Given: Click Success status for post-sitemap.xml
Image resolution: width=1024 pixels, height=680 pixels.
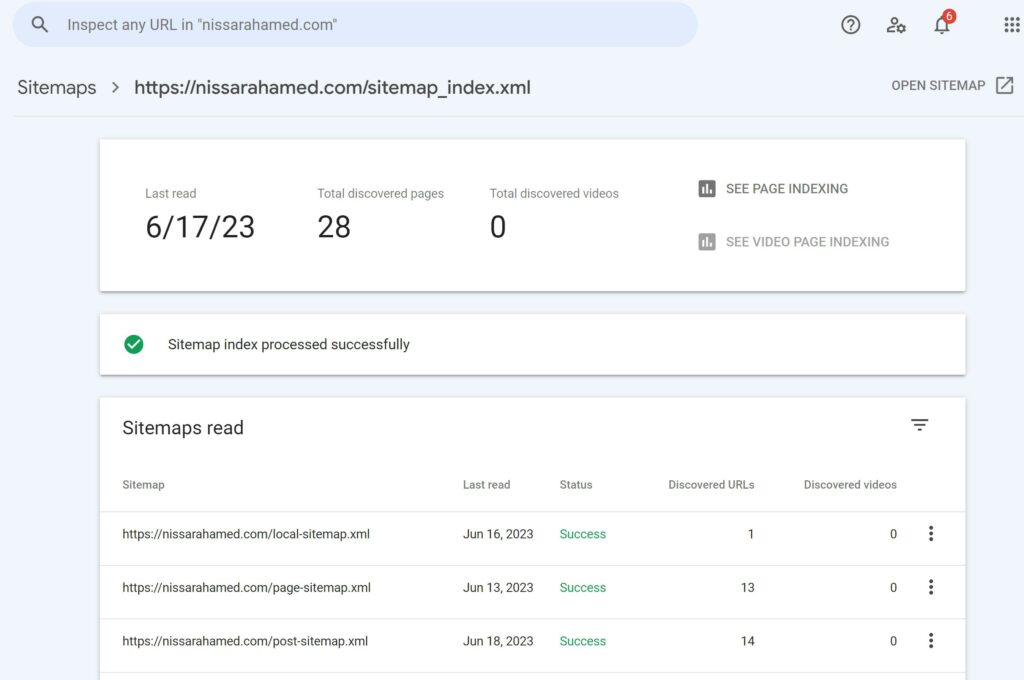Looking at the screenshot, I should (x=582, y=640).
